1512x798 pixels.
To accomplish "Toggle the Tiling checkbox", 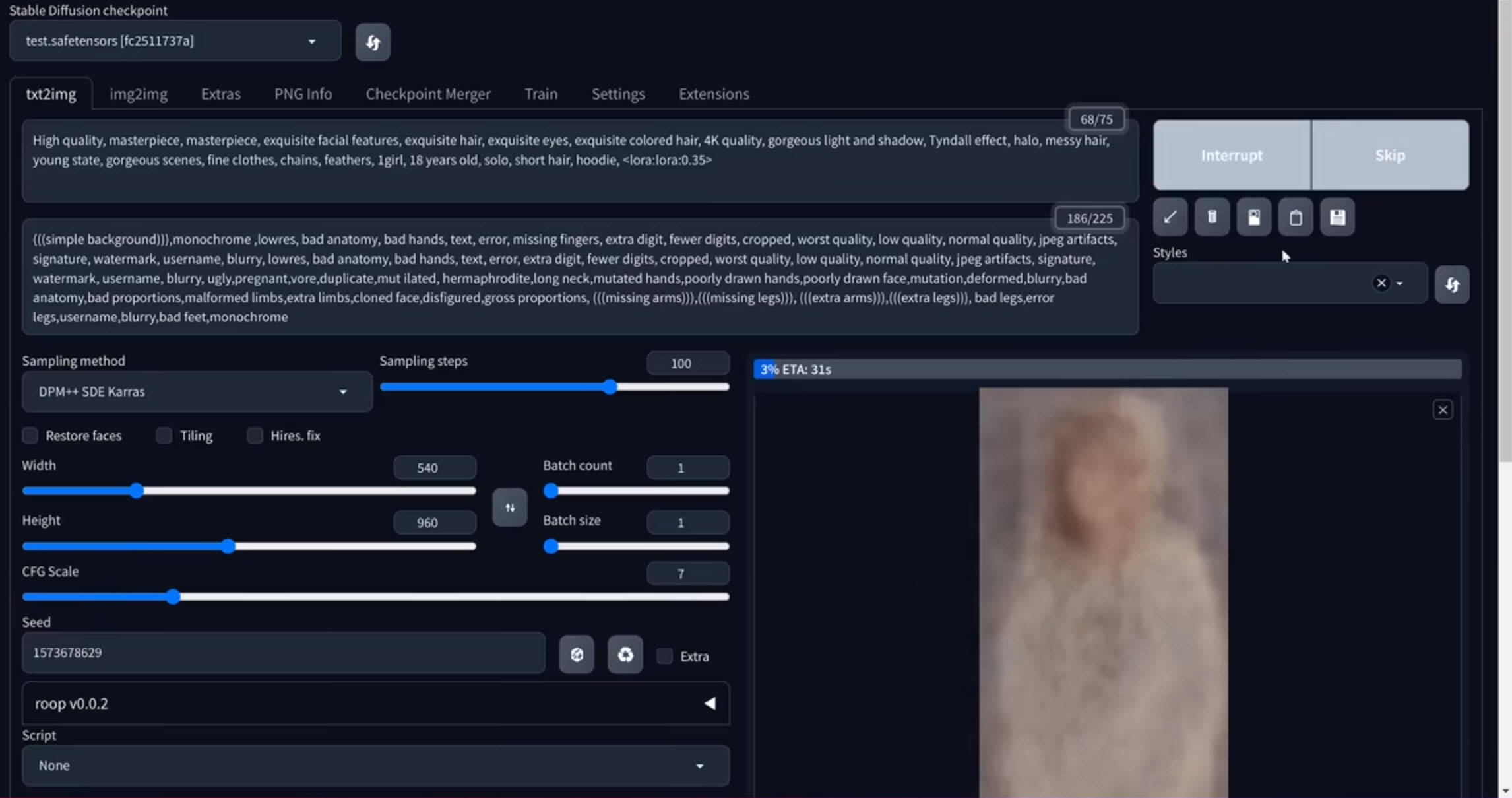I will tap(164, 436).
